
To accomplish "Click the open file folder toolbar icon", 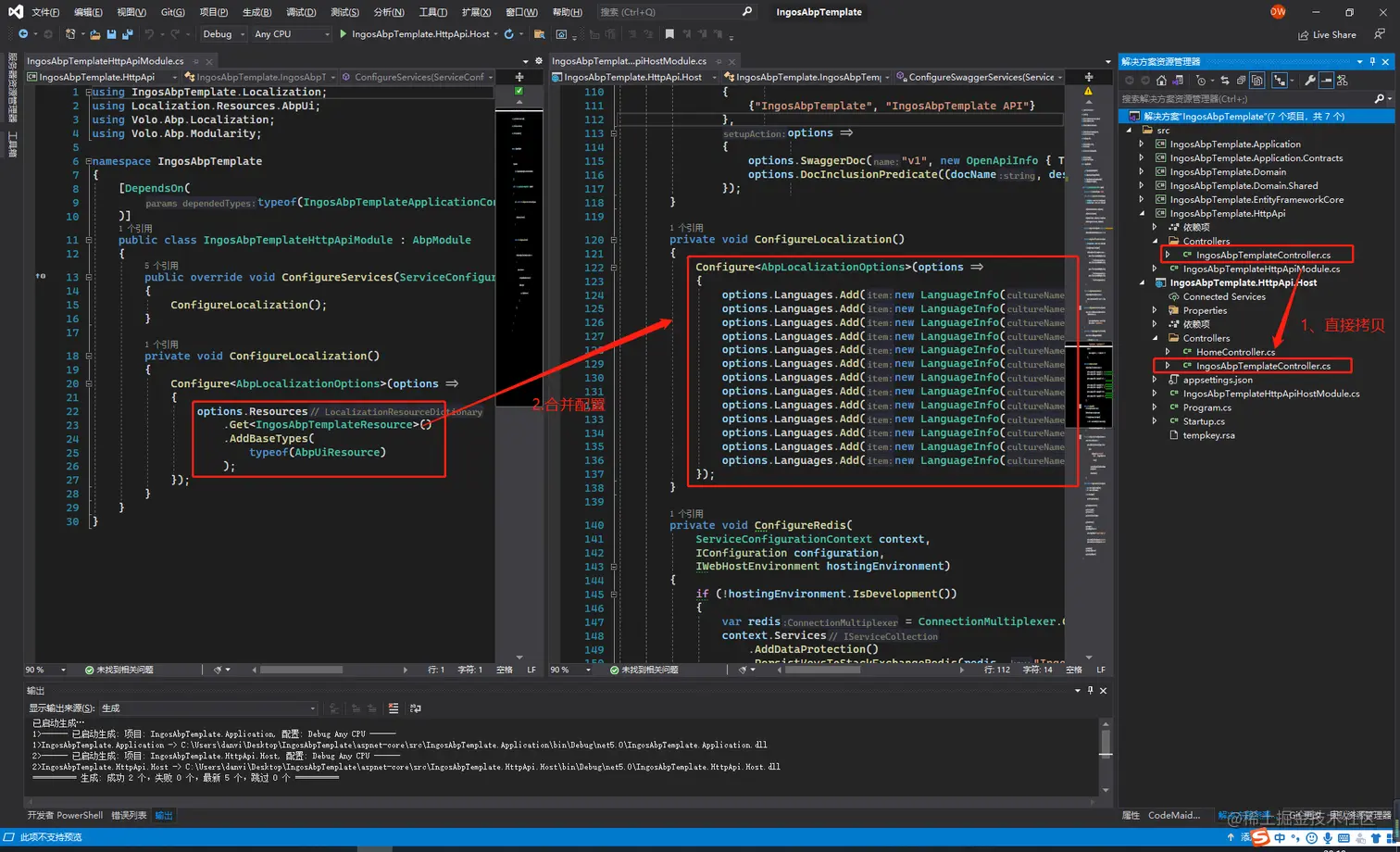I will pos(95,34).
